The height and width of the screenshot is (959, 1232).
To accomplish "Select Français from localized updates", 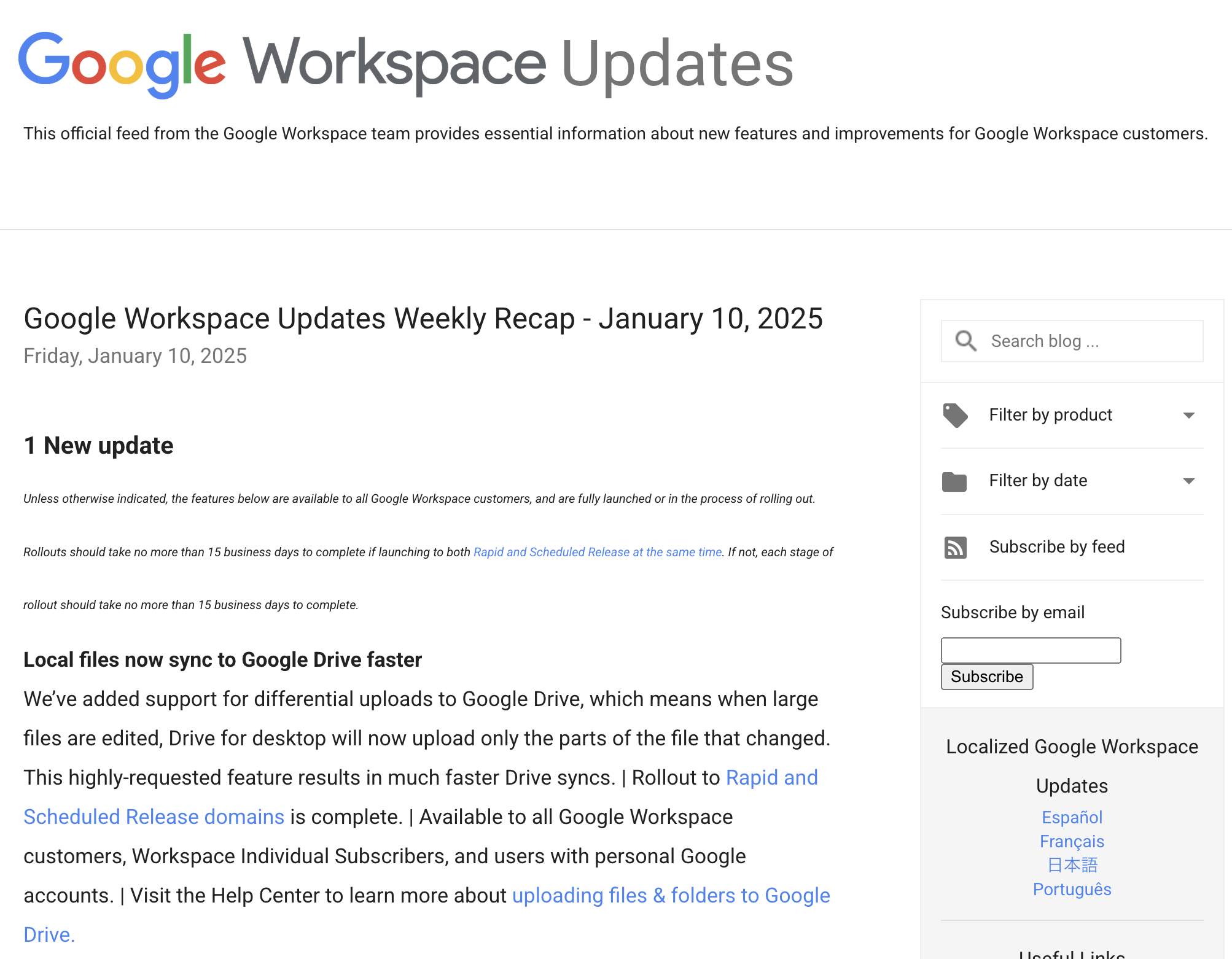I will [x=1072, y=841].
